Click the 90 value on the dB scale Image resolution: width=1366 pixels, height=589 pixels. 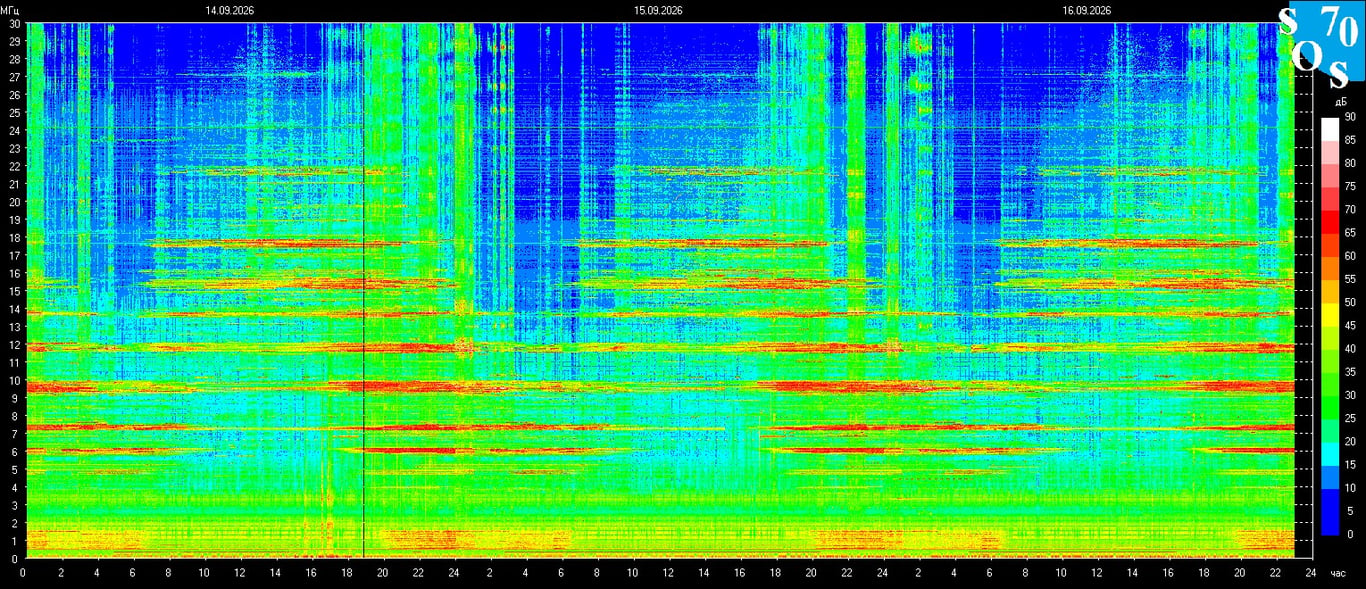point(1350,117)
